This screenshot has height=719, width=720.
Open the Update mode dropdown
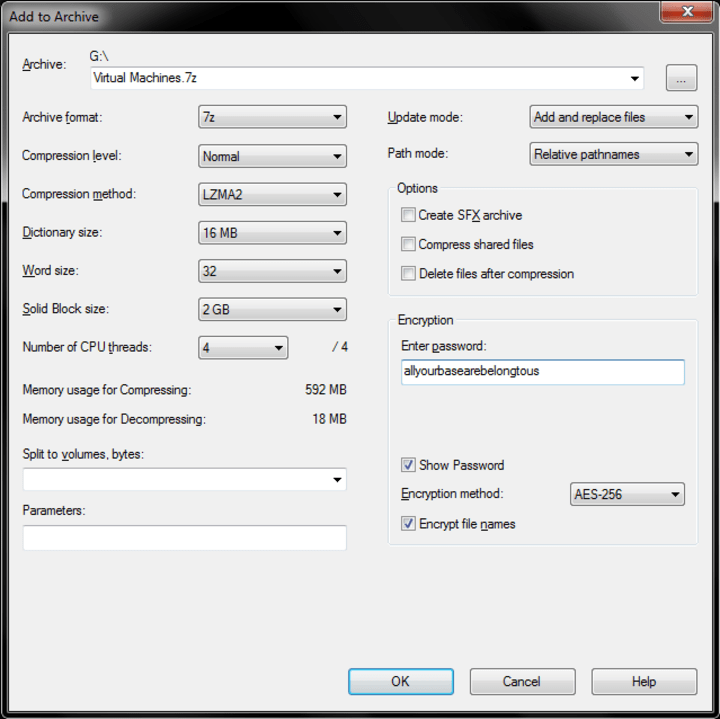pyautogui.click(x=614, y=117)
